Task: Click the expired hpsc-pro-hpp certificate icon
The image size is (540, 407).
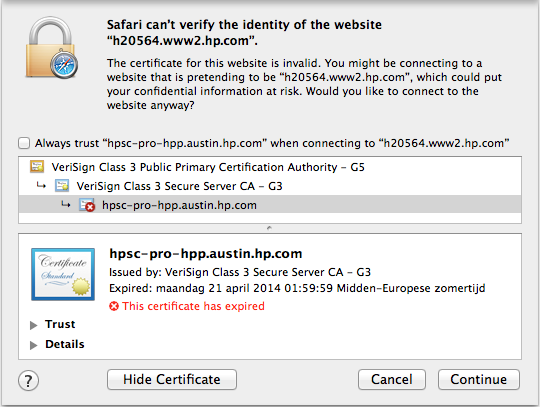Action: (x=87, y=205)
